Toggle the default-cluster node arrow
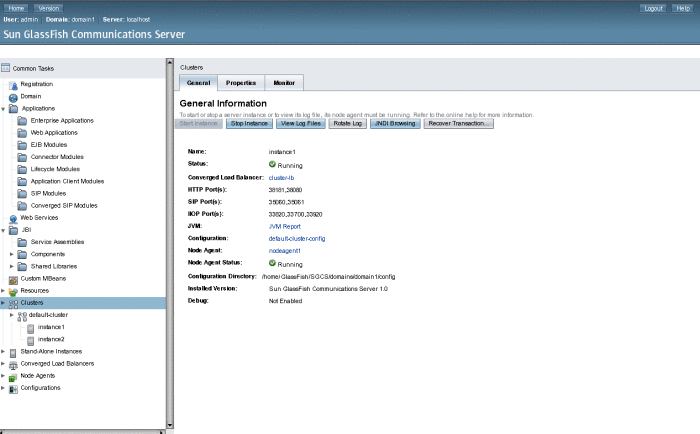Viewport: 700px width, 434px height. tap(12, 315)
